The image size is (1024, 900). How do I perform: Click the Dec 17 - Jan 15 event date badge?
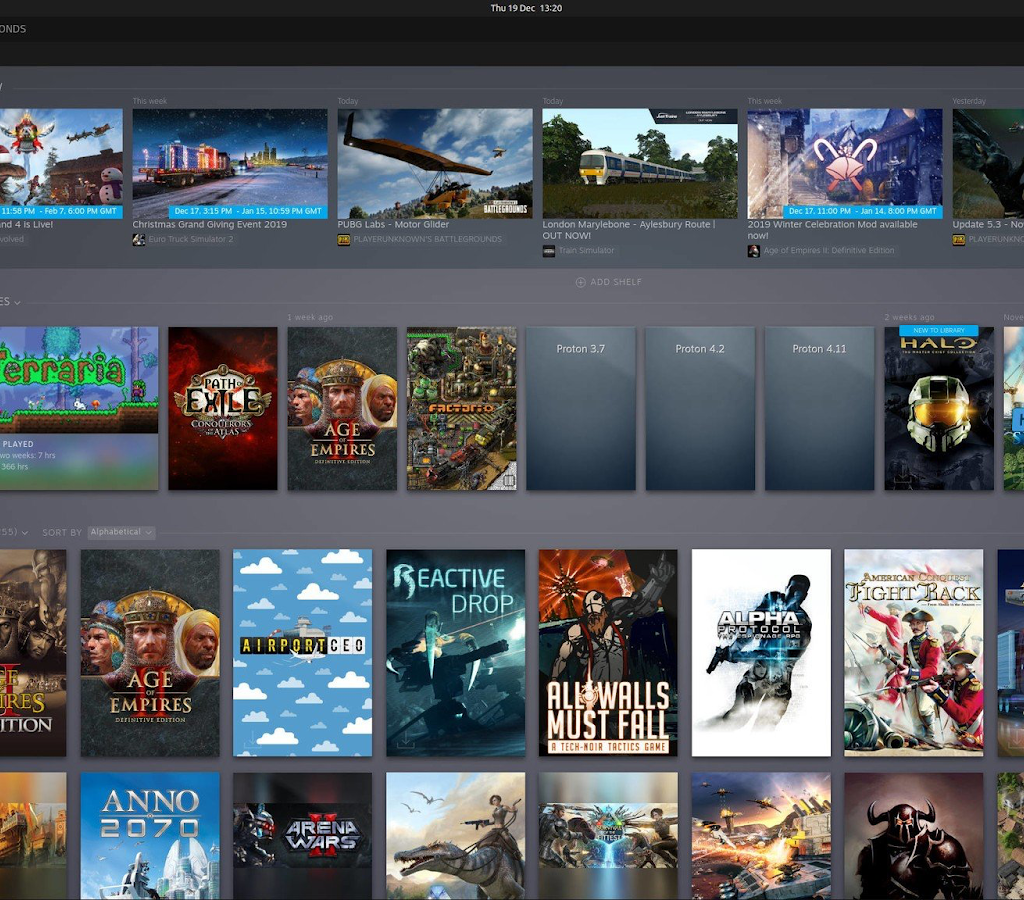tap(248, 212)
